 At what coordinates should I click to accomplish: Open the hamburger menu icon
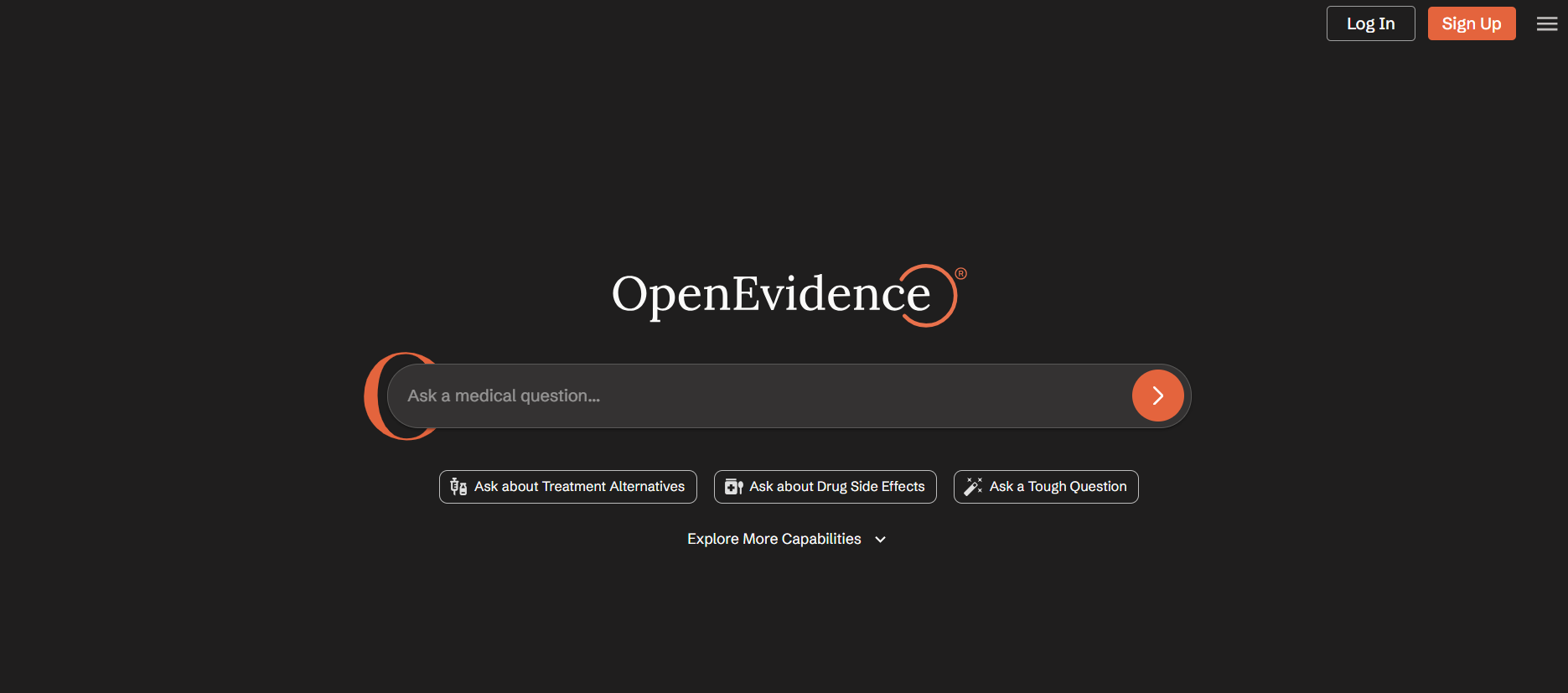pos(1547,24)
